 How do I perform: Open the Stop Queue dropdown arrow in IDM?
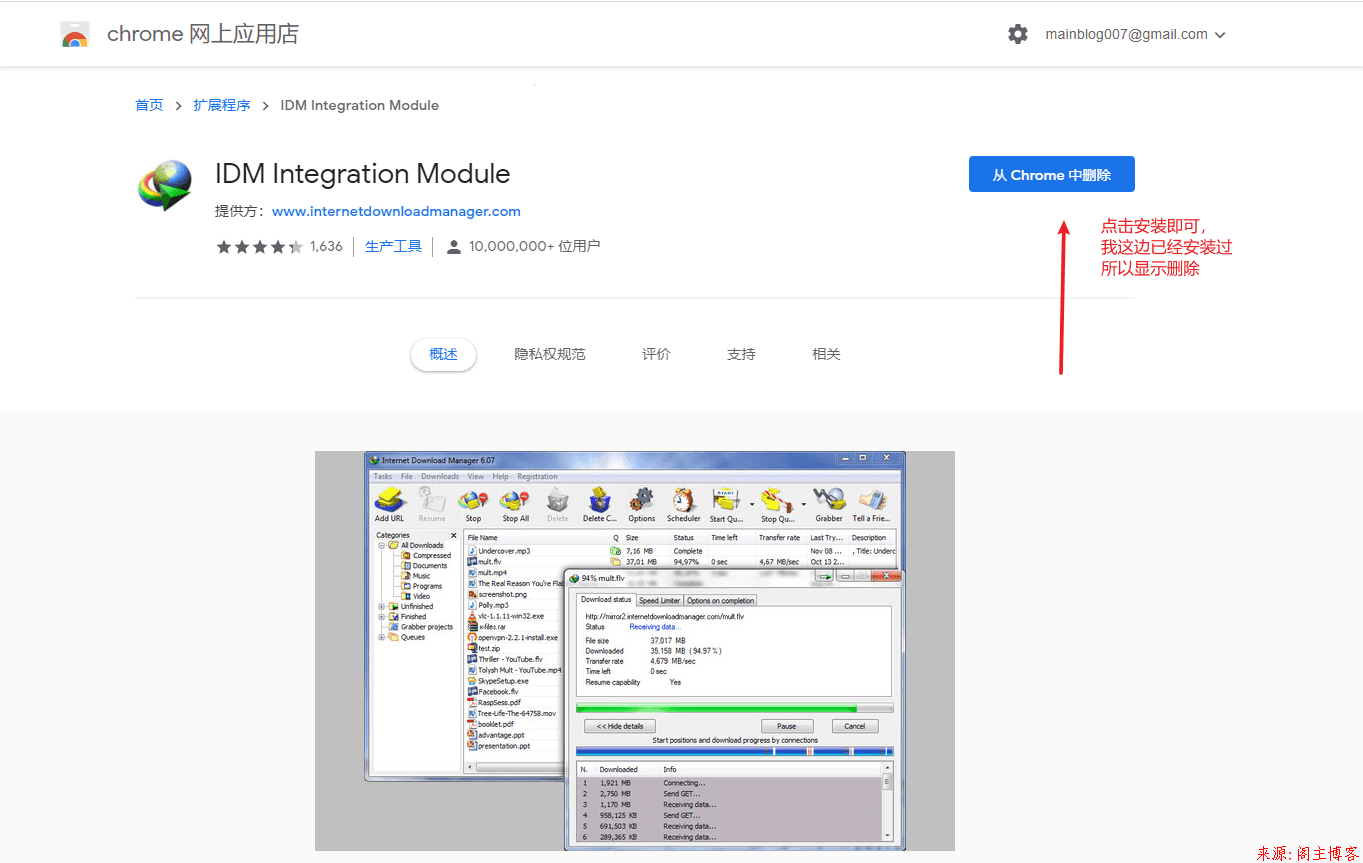tap(802, 504)
